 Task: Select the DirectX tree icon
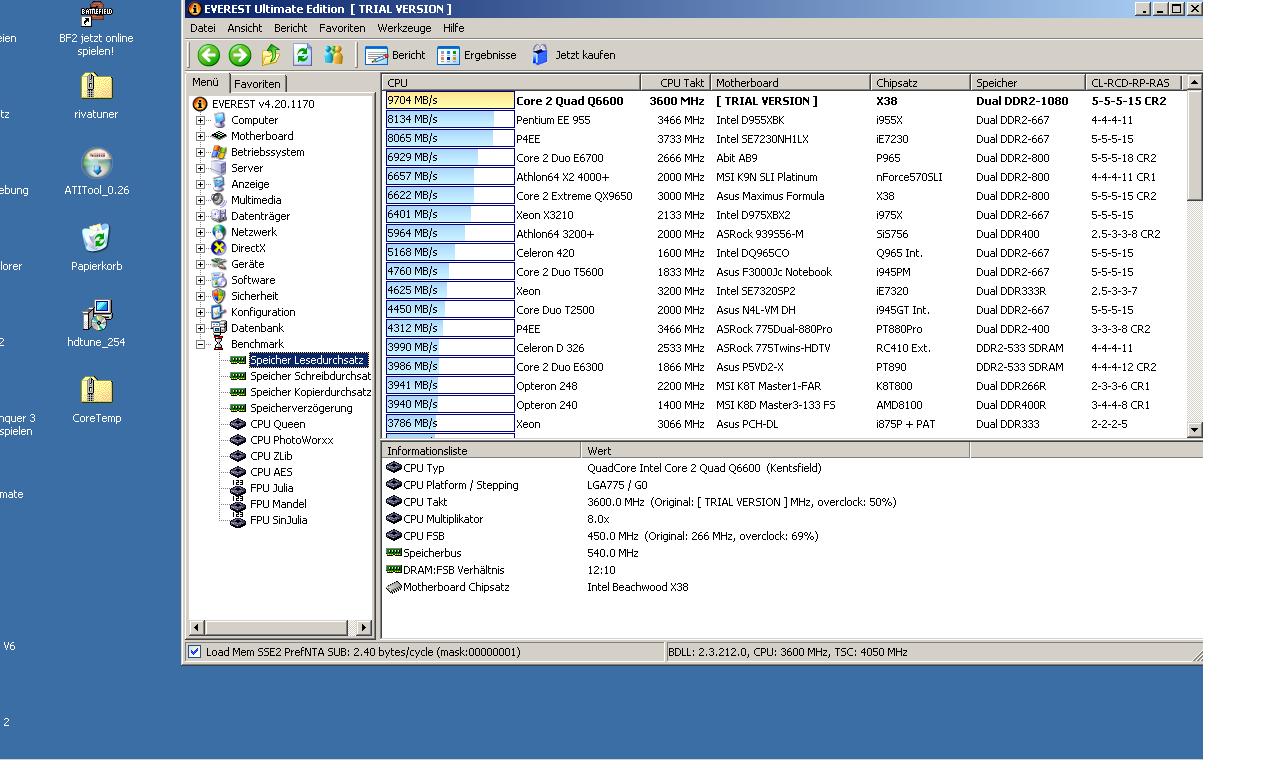(x=219, y=248)
